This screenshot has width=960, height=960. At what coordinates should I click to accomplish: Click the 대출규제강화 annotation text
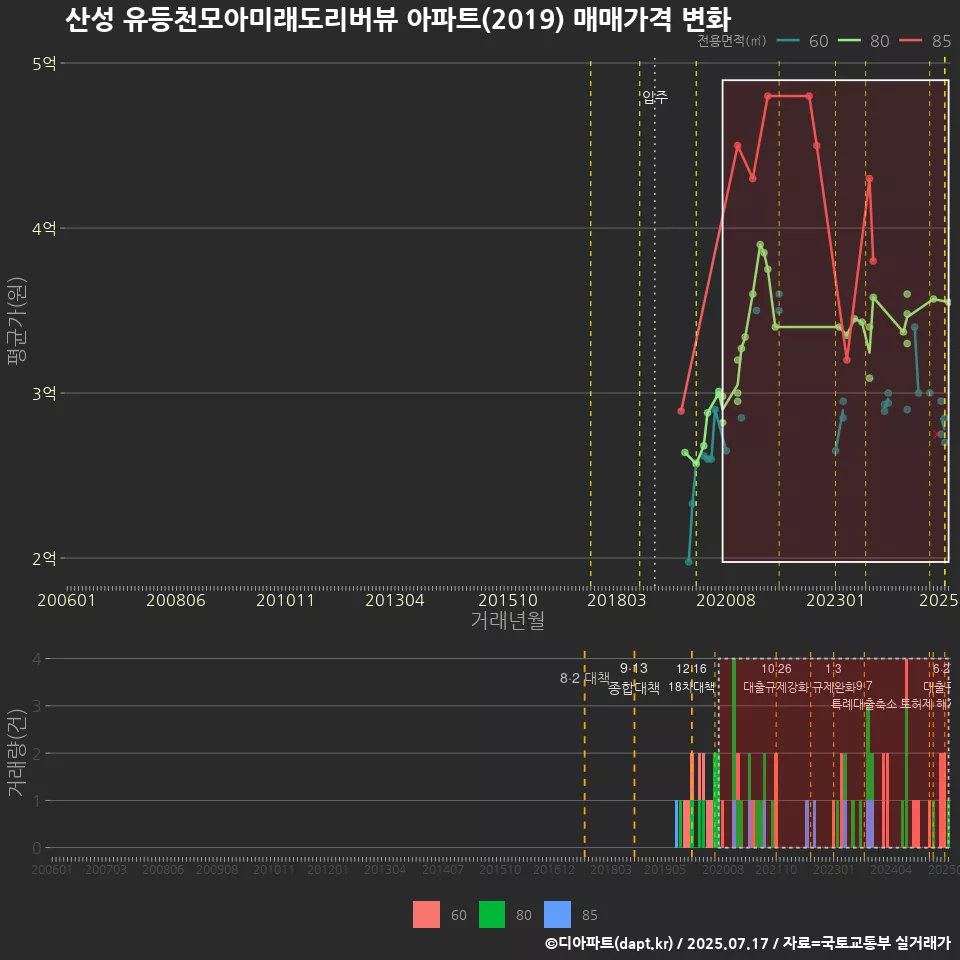[776, 687]
